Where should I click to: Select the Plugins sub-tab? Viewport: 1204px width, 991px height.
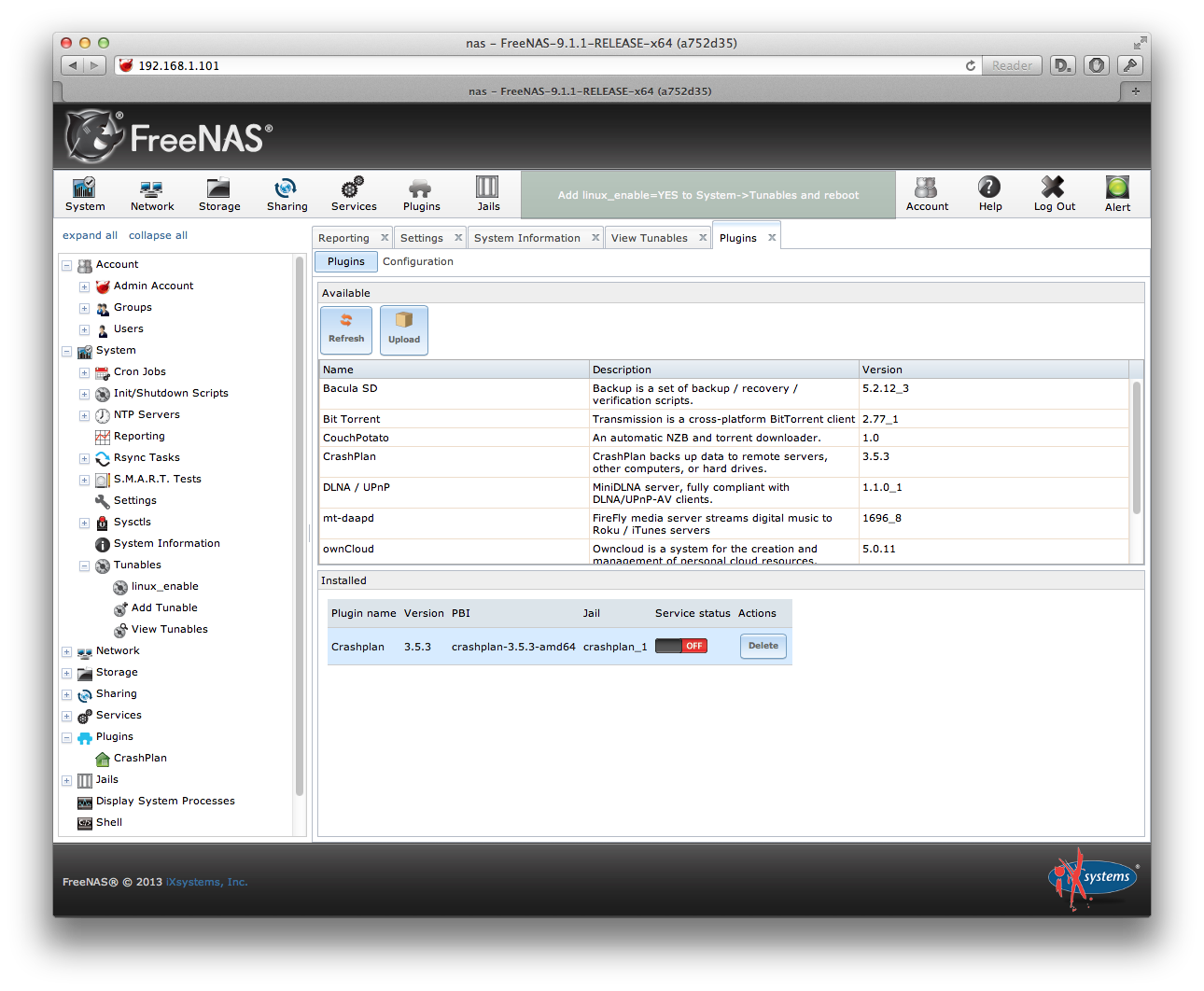346,261
